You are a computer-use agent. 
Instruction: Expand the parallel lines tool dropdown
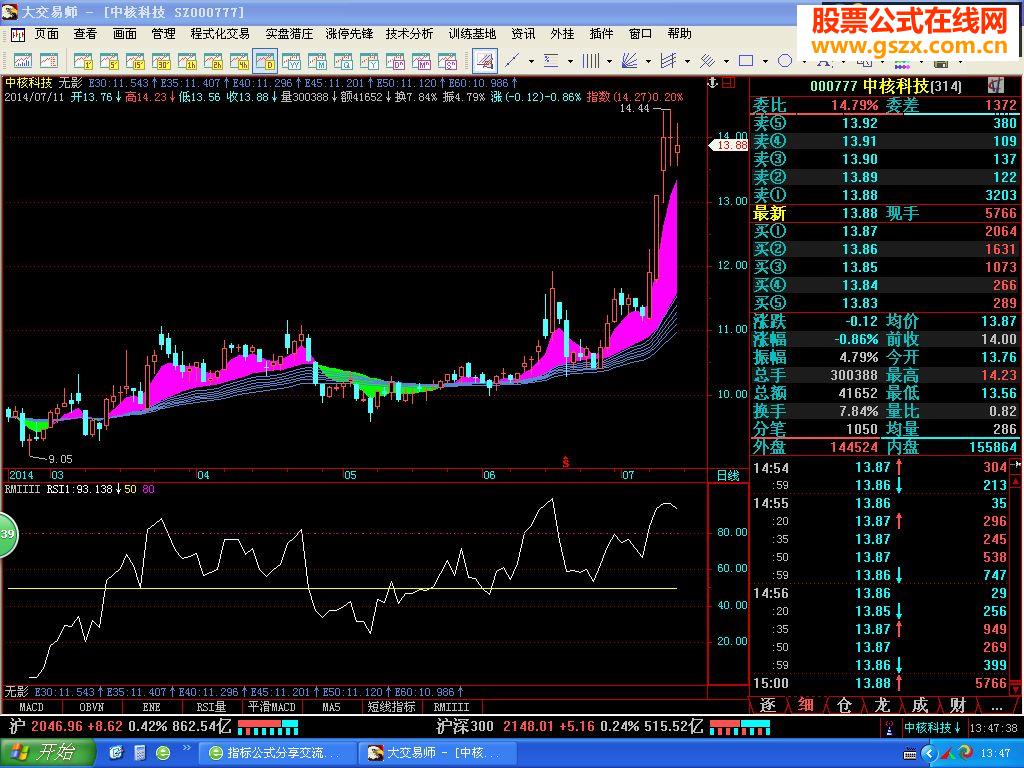tap(726, 61)
